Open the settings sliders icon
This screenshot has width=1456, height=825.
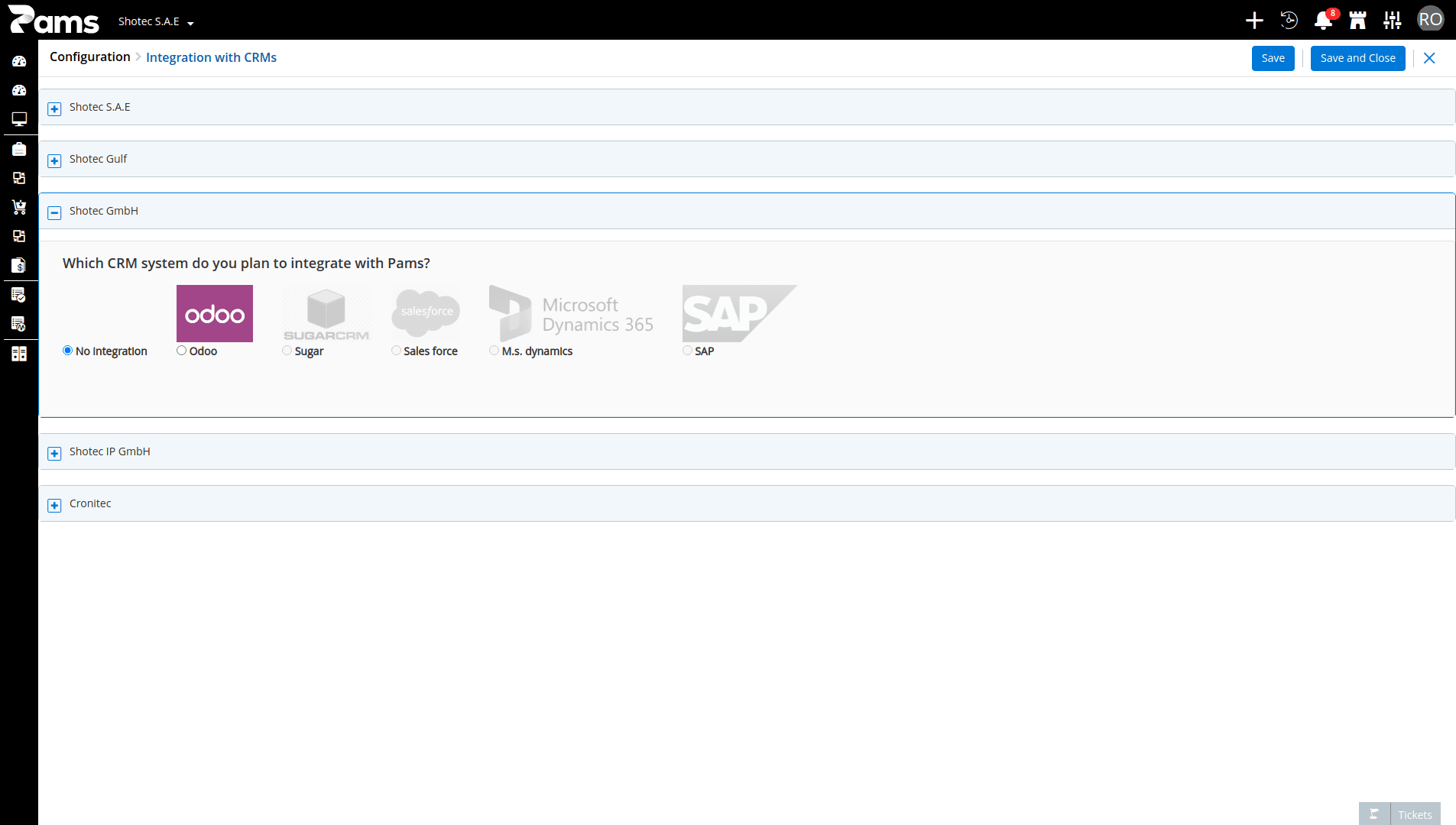click(x=1393, y=21)
